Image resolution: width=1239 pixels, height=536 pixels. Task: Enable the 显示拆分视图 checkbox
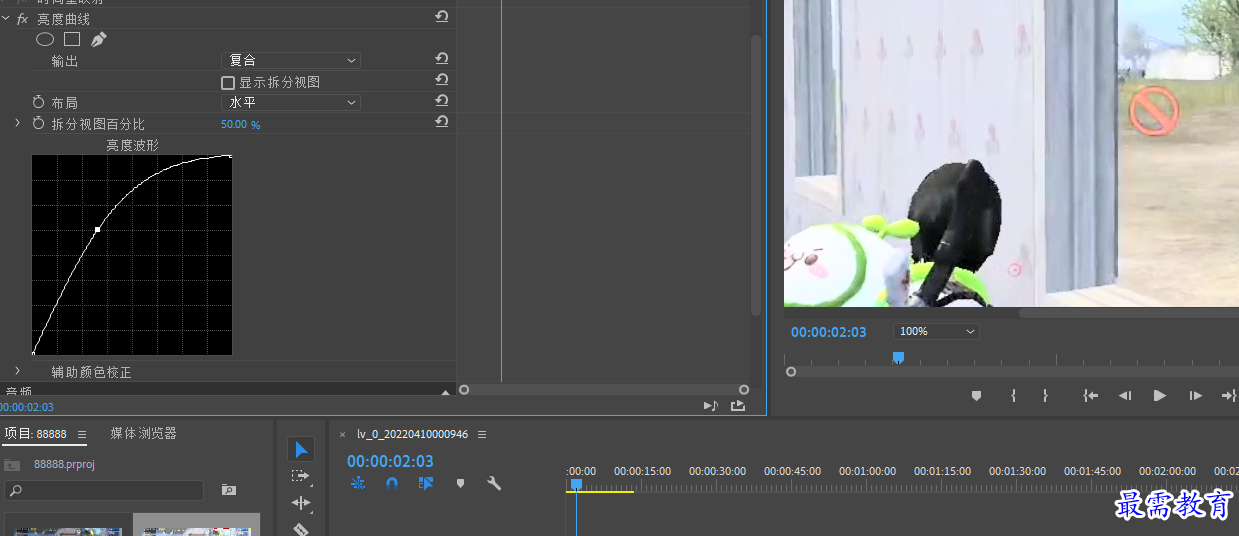click(228, 82)
